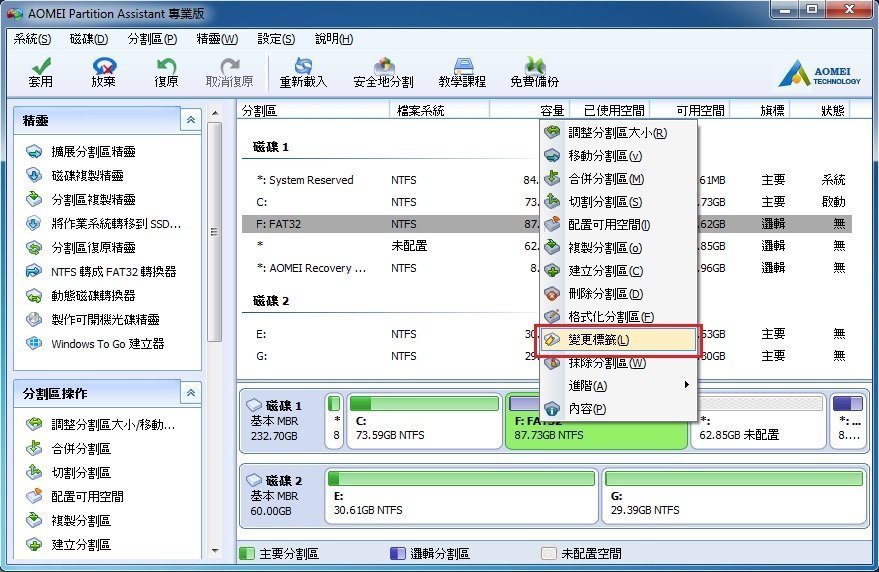Choose 合併分割區(M) from the context menu
The image size is (879, 572).
click(x=618, y=179)
